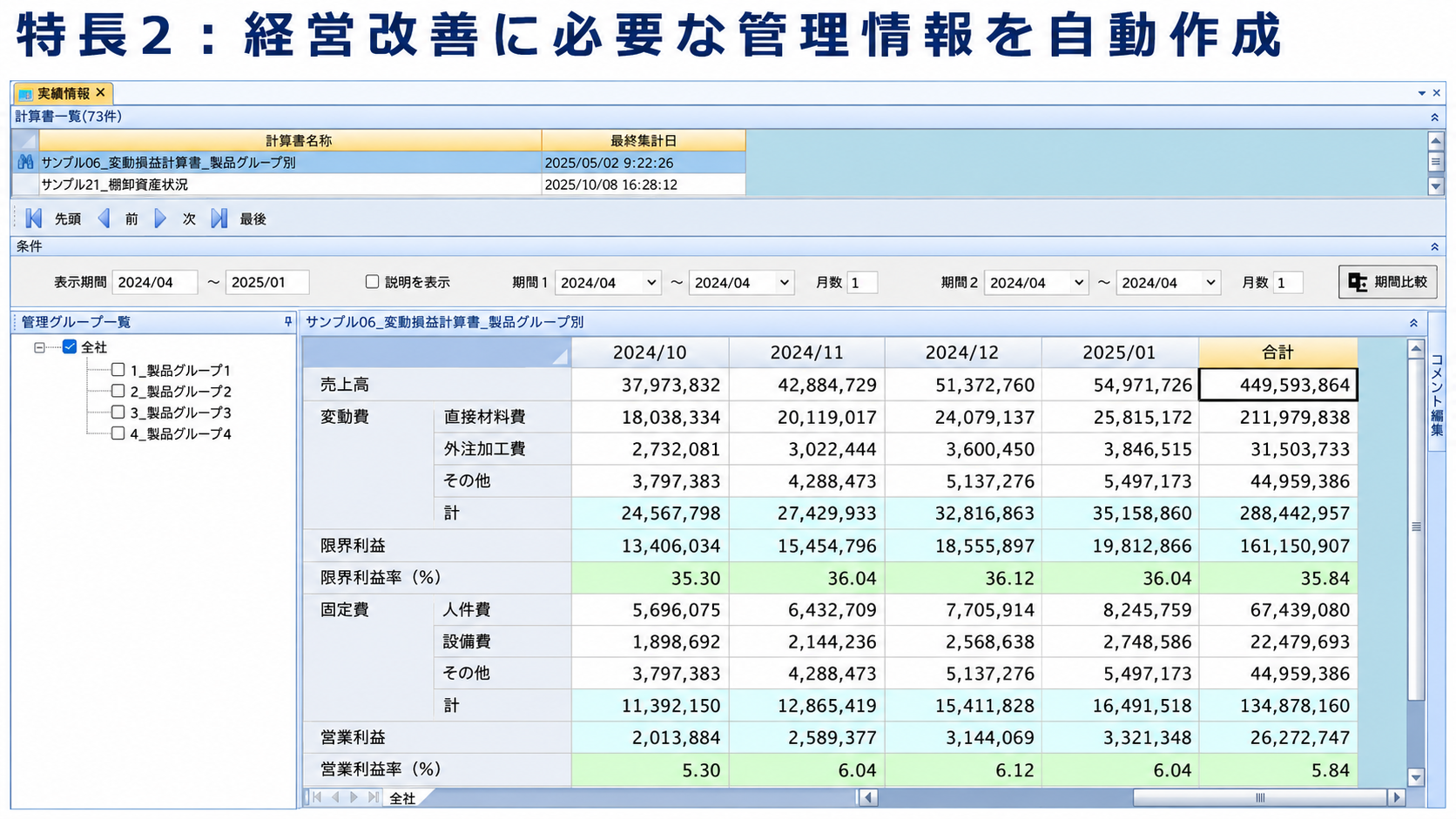Select the 2024/10 column header
This screenshot has height=819, width=1456.
[650, 352]
